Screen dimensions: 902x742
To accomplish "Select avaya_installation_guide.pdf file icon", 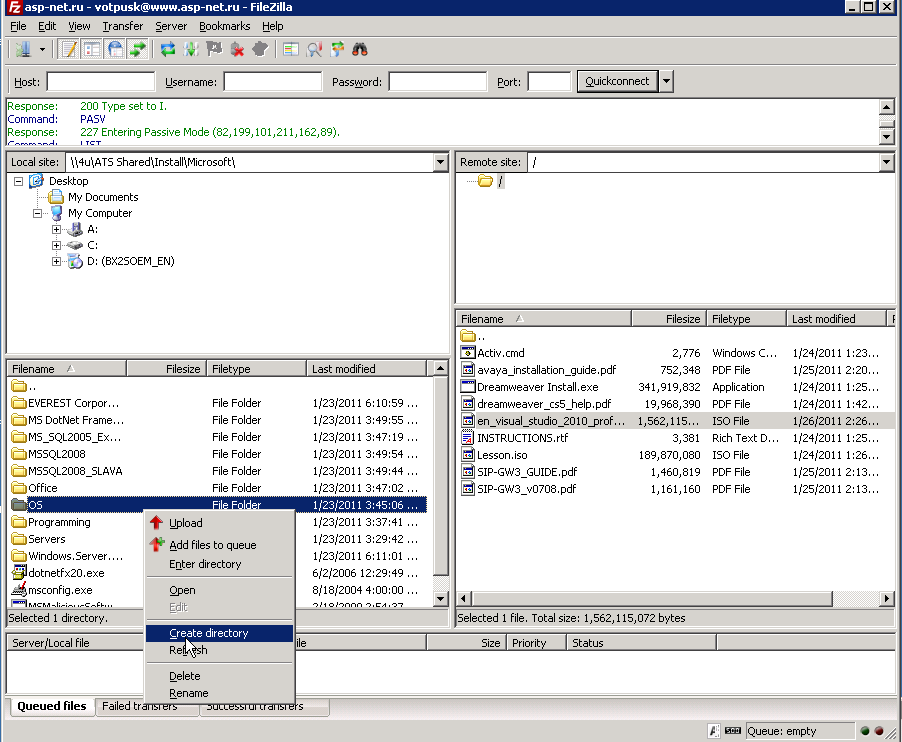I will (x=468, y=370).
